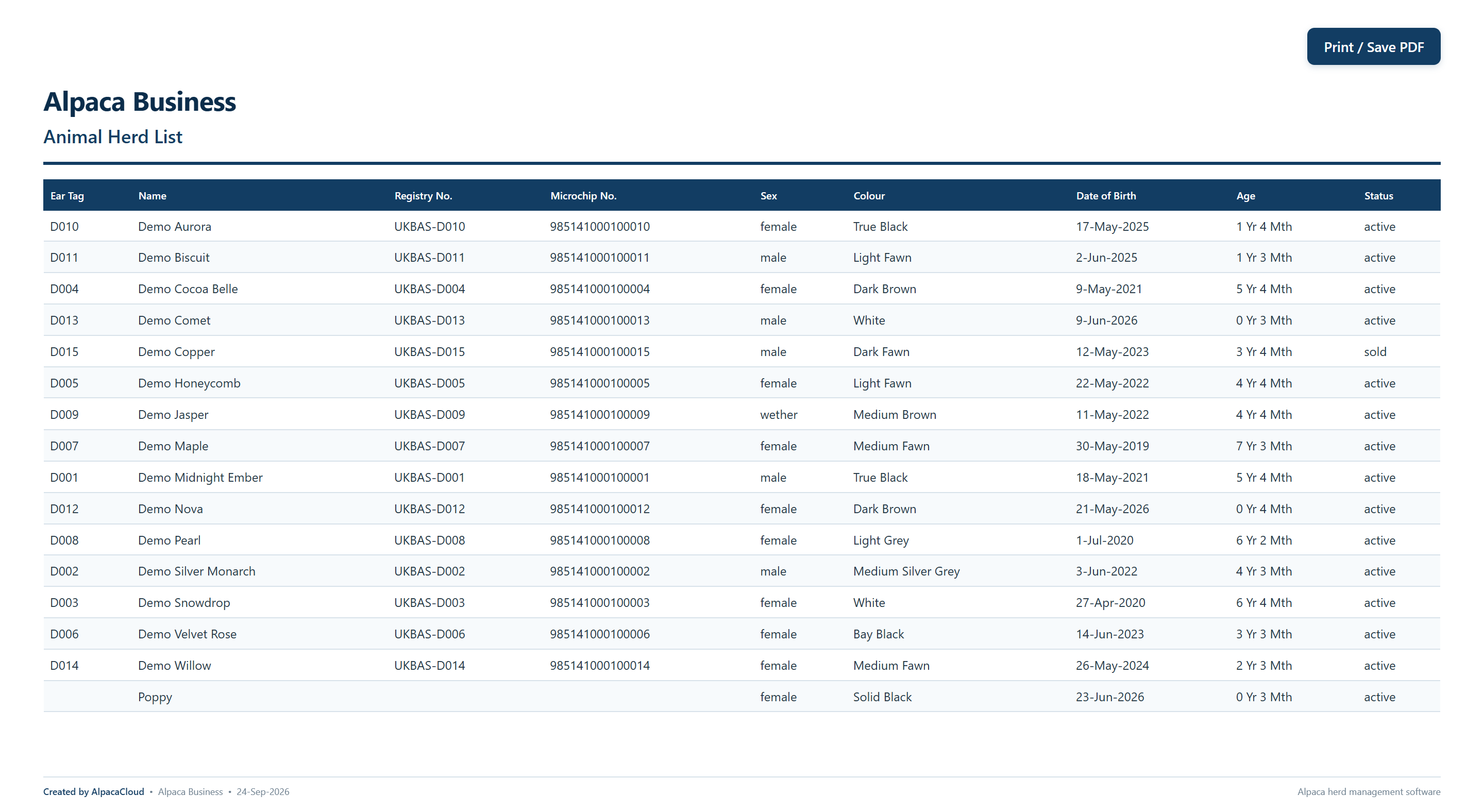1483x812 pixels.
Task: Select ear tag D009
Action: [64, 415]
